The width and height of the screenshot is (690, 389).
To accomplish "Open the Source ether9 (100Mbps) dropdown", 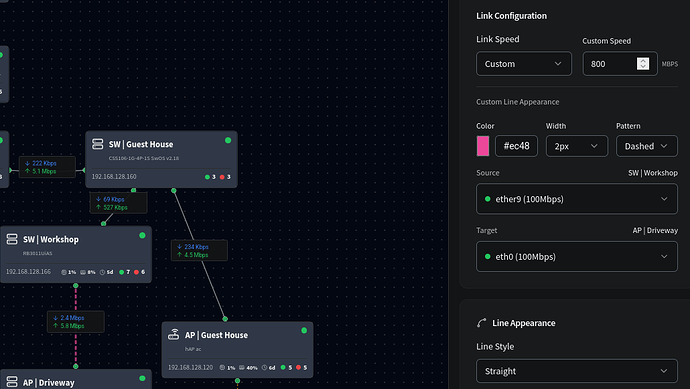I will 576,199.
